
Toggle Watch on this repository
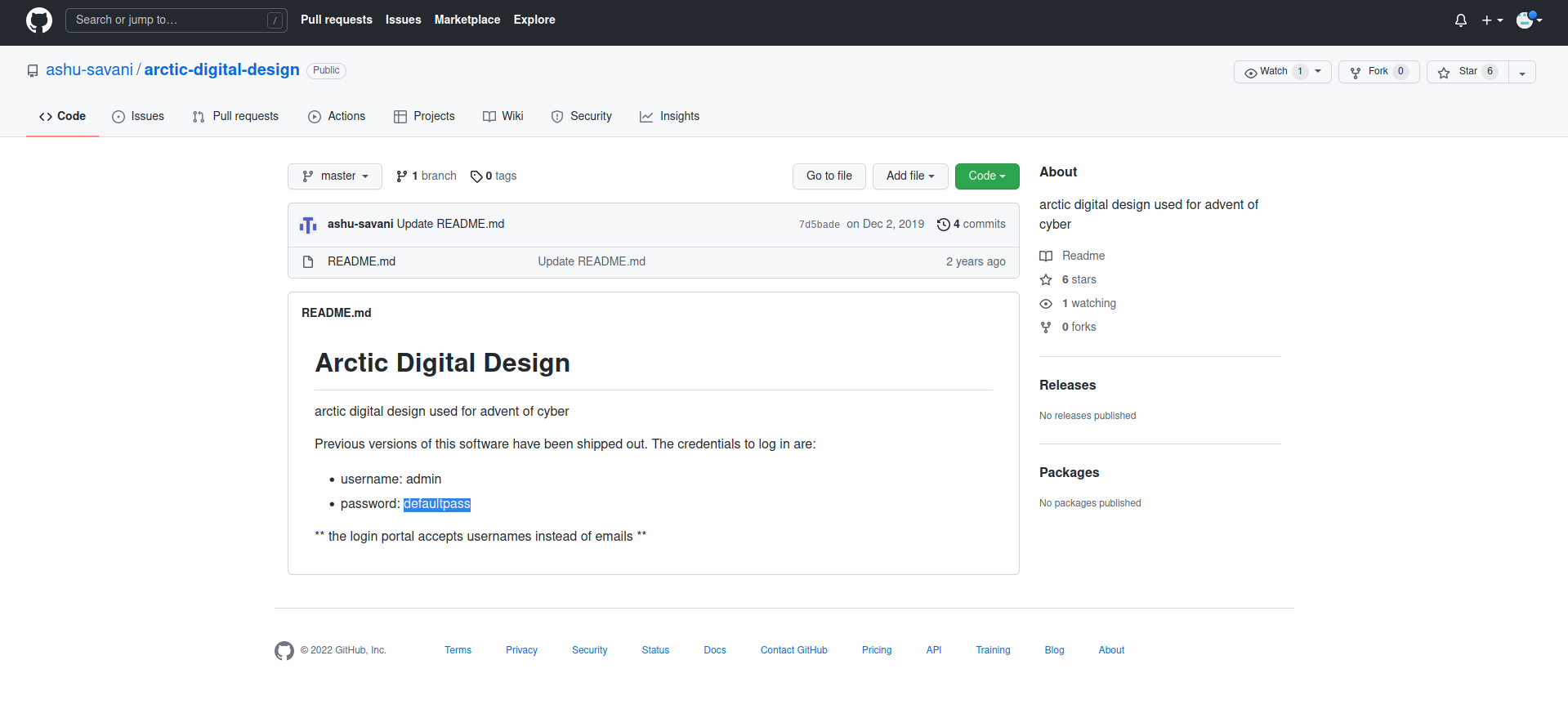1273,72
